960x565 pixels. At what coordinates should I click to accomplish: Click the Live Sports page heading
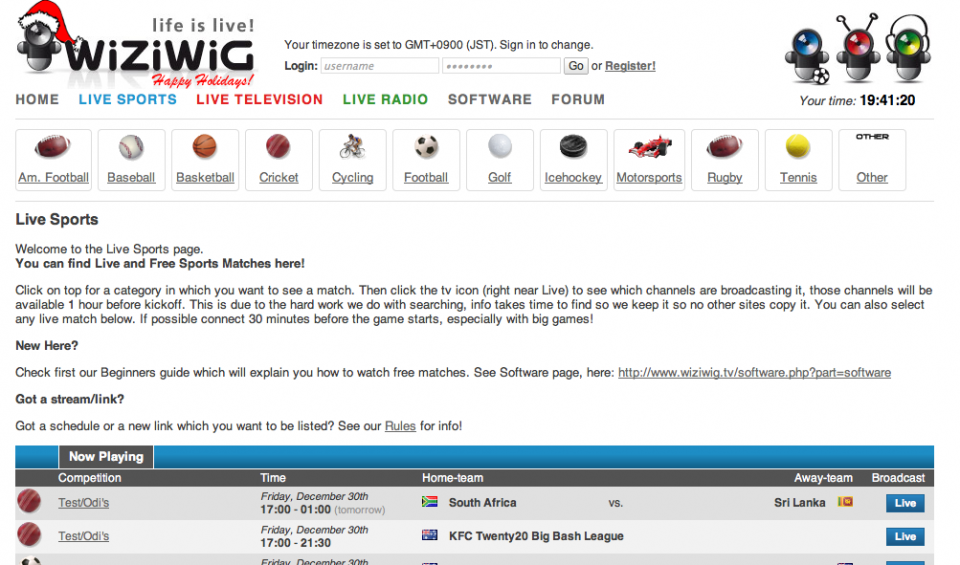(x=57, y=219)
